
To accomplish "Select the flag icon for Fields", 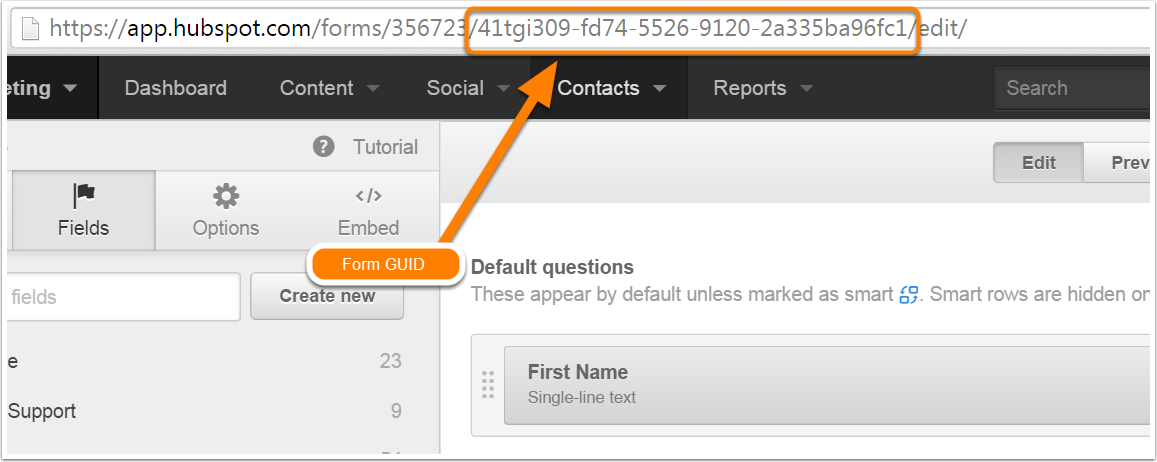I will pos(83,196).
